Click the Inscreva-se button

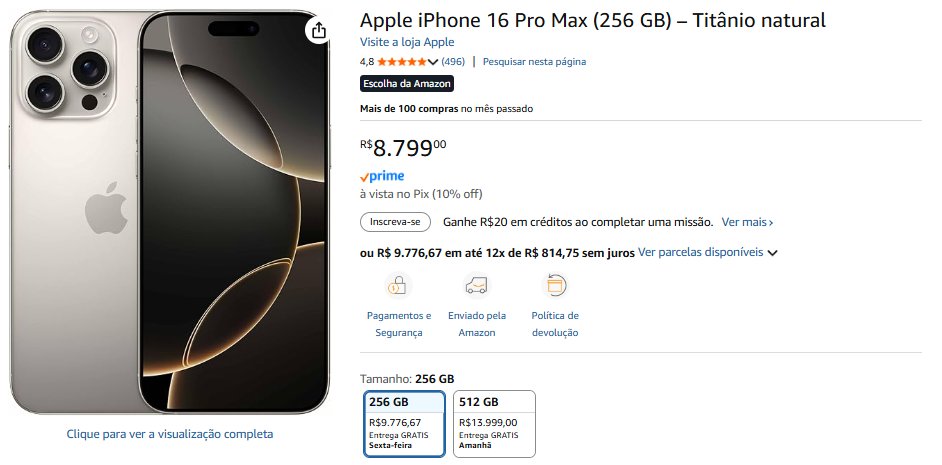click(x=395, y=222)
